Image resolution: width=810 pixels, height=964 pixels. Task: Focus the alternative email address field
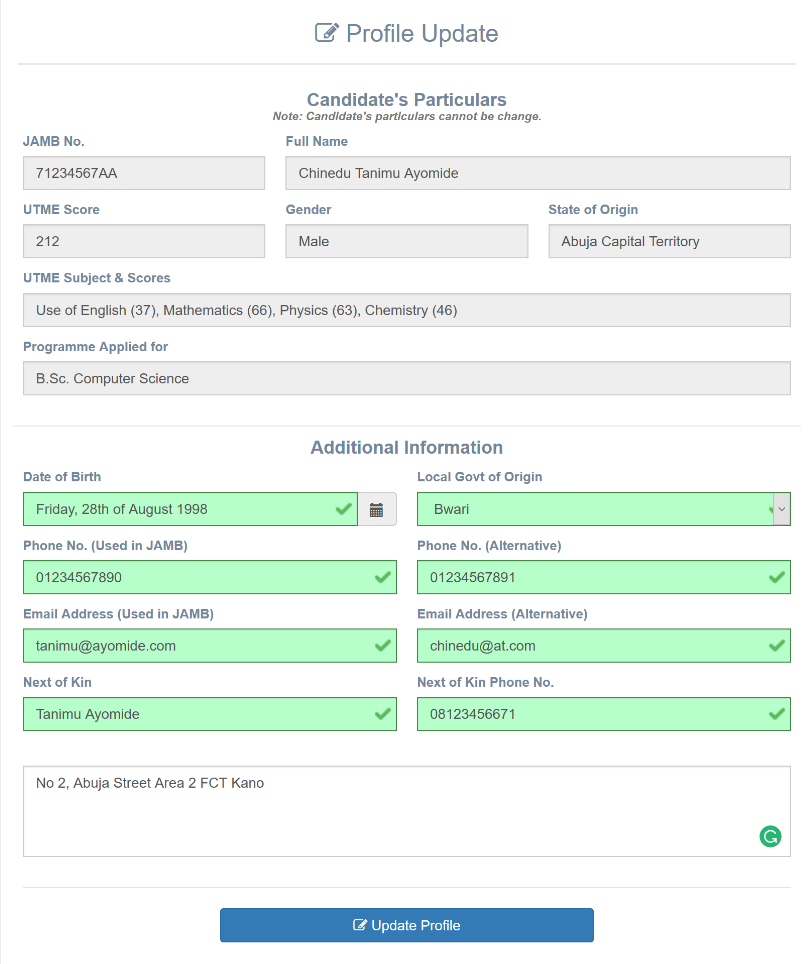click(x=590, y=646)
